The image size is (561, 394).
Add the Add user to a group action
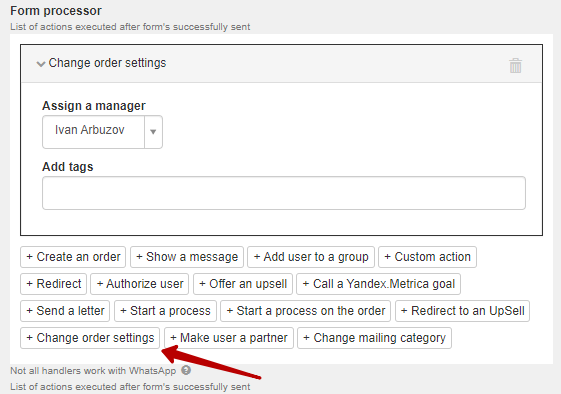coord(311,257)
